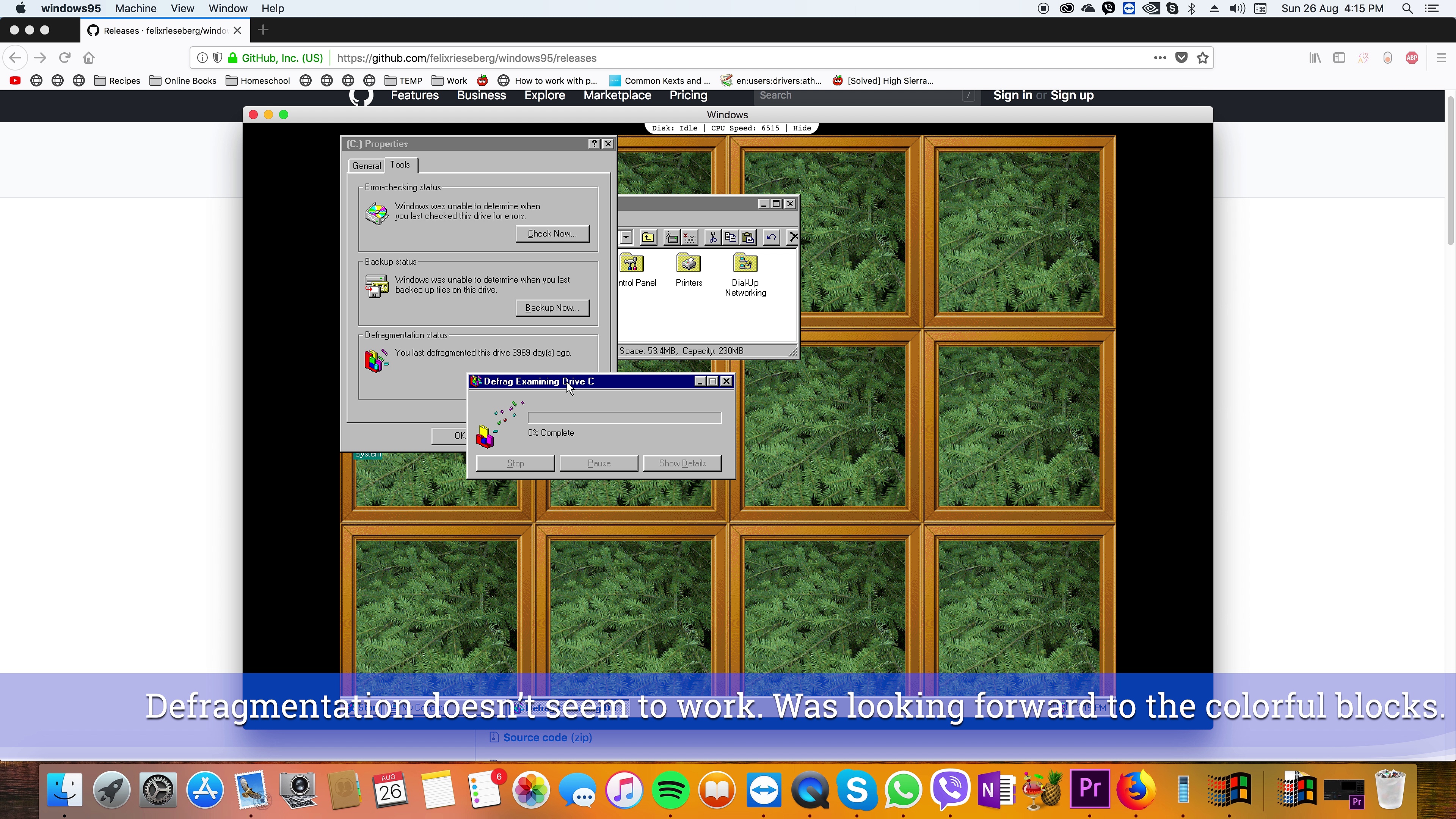
Task: Click the browser reload icon
Action: pos(64,58)
